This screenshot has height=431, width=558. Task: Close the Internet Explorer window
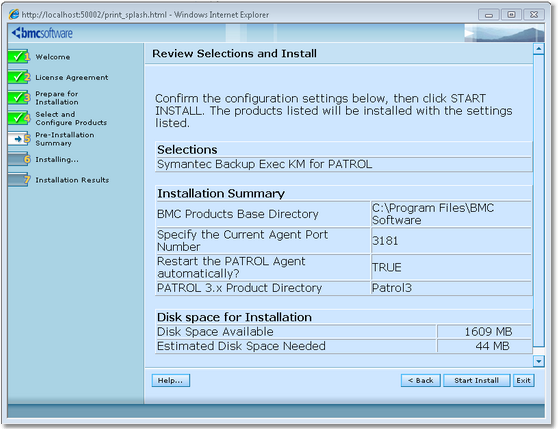coord(534,15)
